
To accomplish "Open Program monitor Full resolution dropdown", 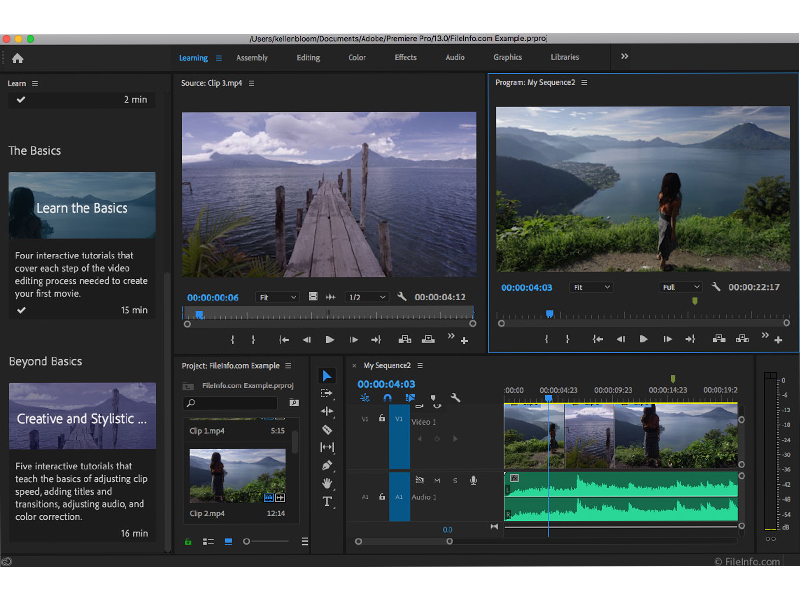I will (x=681, y=287).
